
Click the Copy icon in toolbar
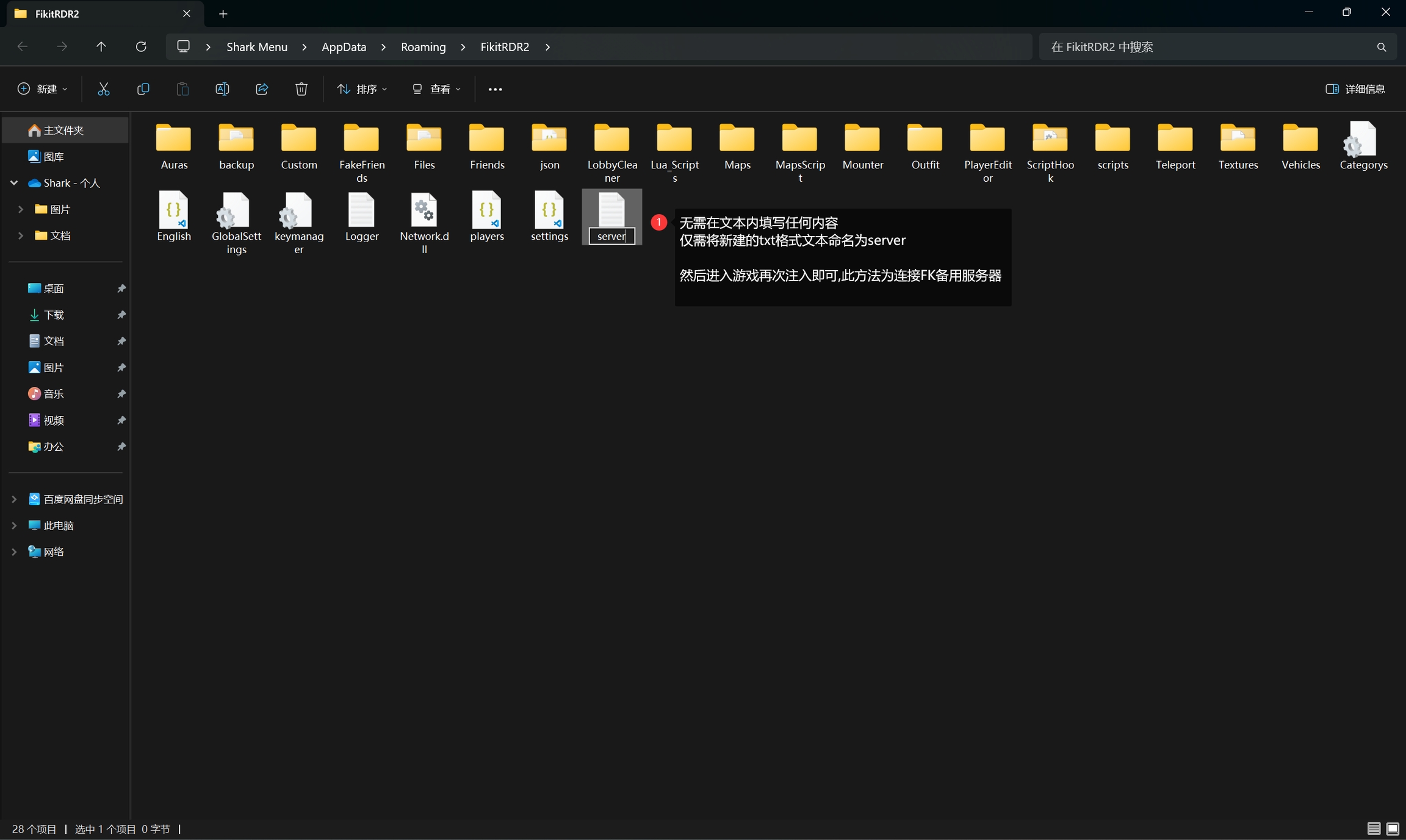tap(143, 89)
